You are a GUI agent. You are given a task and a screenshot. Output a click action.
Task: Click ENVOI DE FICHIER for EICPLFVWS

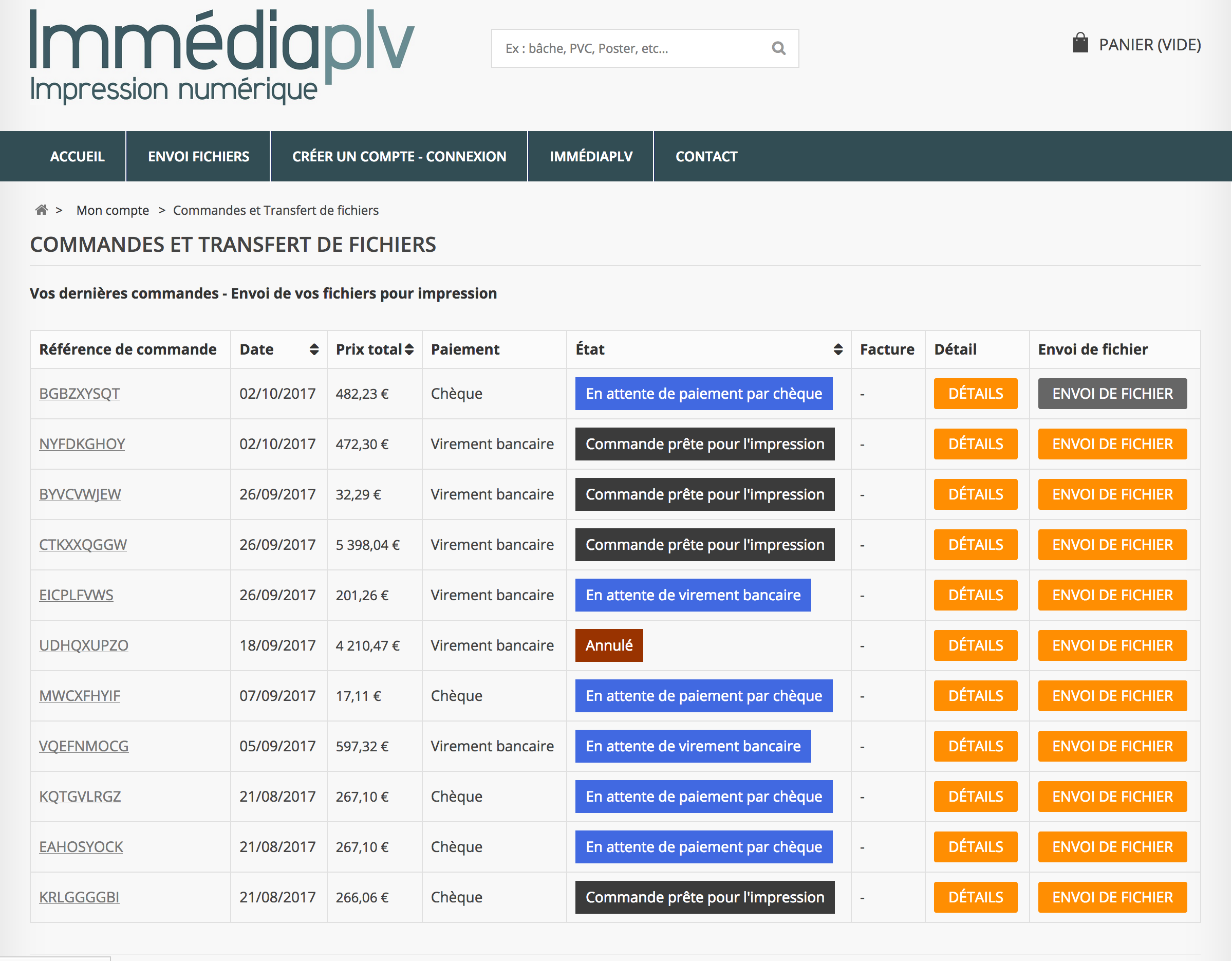pyautogui.click(x=1112, y=595)
